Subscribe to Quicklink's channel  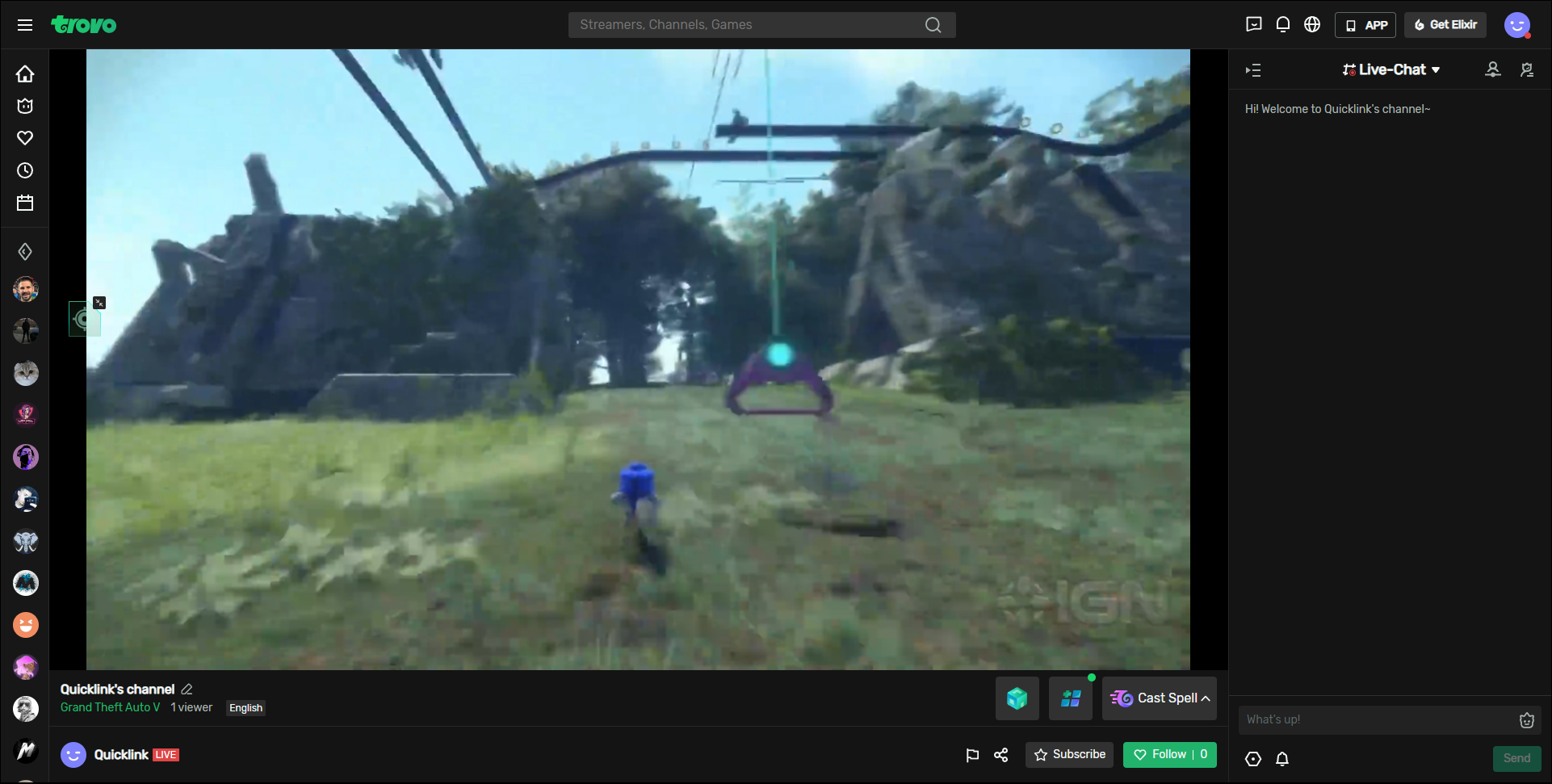coord(1070,755)
